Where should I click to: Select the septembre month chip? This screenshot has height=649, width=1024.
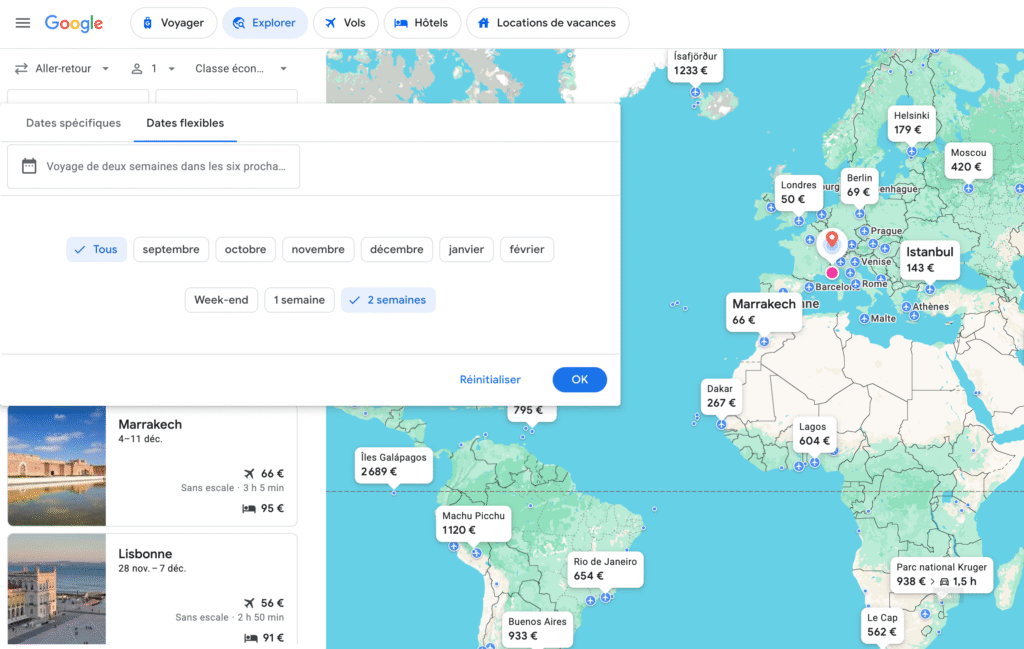pos(171,249)
